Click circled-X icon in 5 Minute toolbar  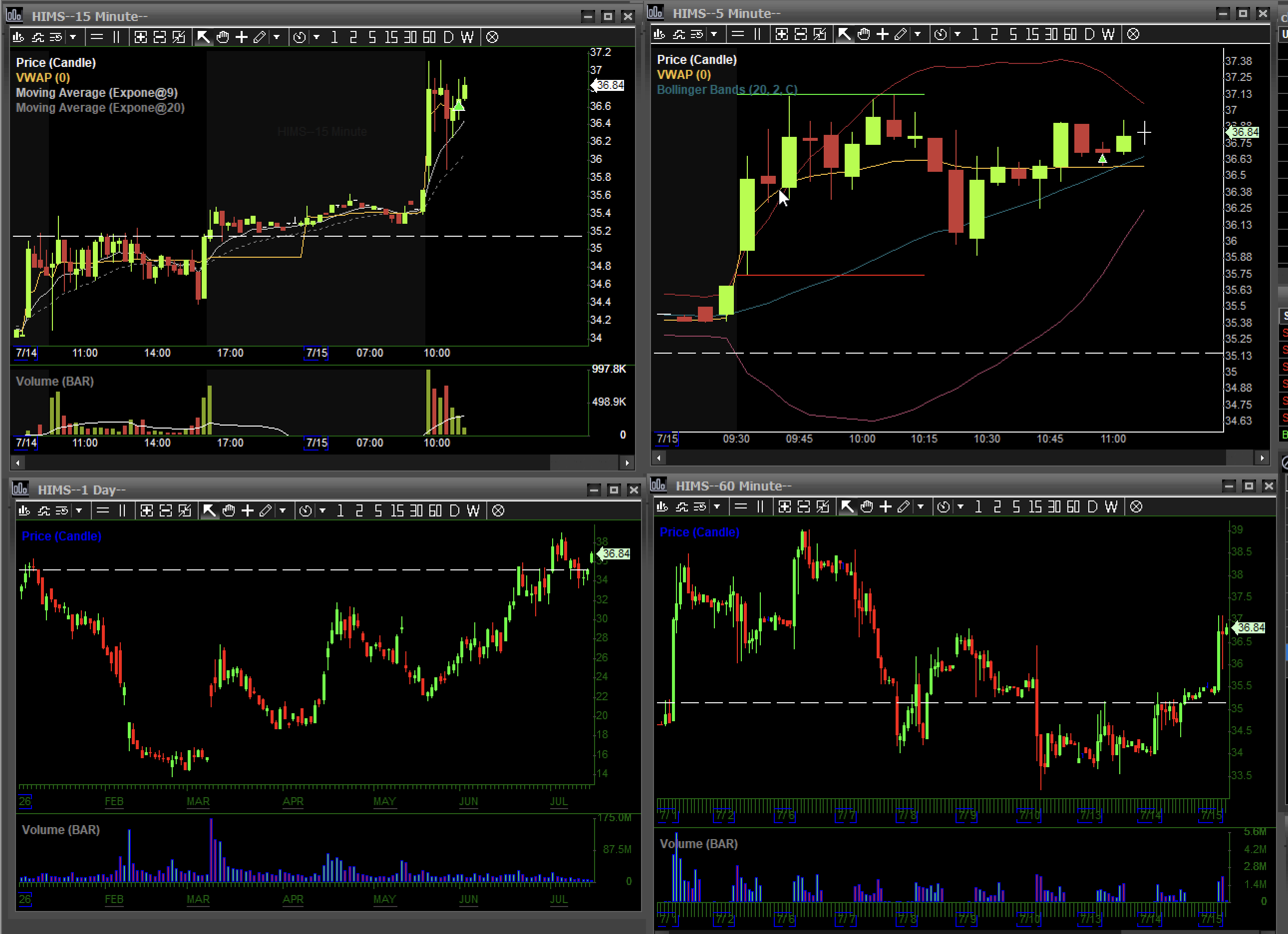[1134, 34]
